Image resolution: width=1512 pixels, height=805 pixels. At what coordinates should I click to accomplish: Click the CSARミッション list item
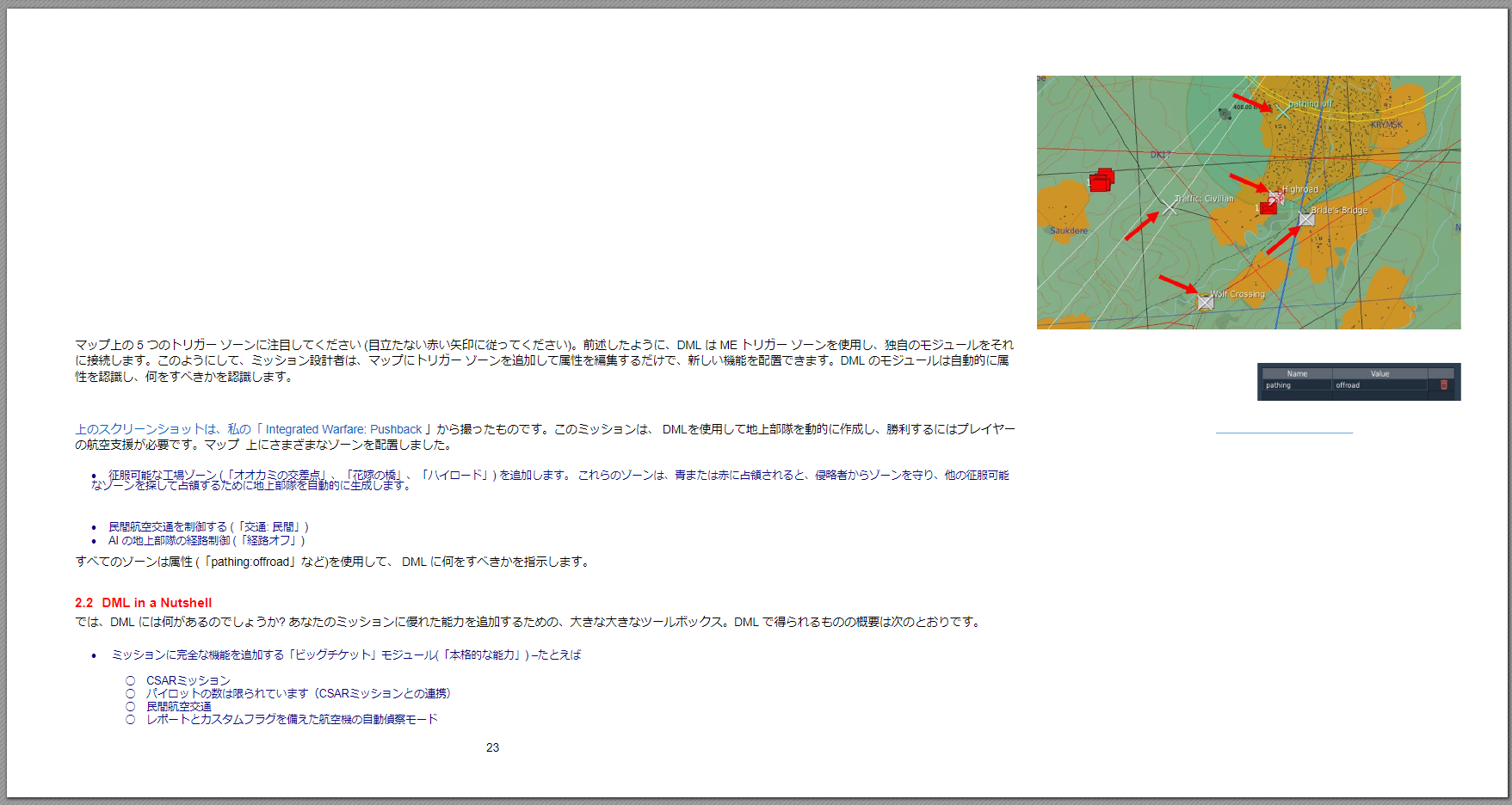tap(188, 680)
